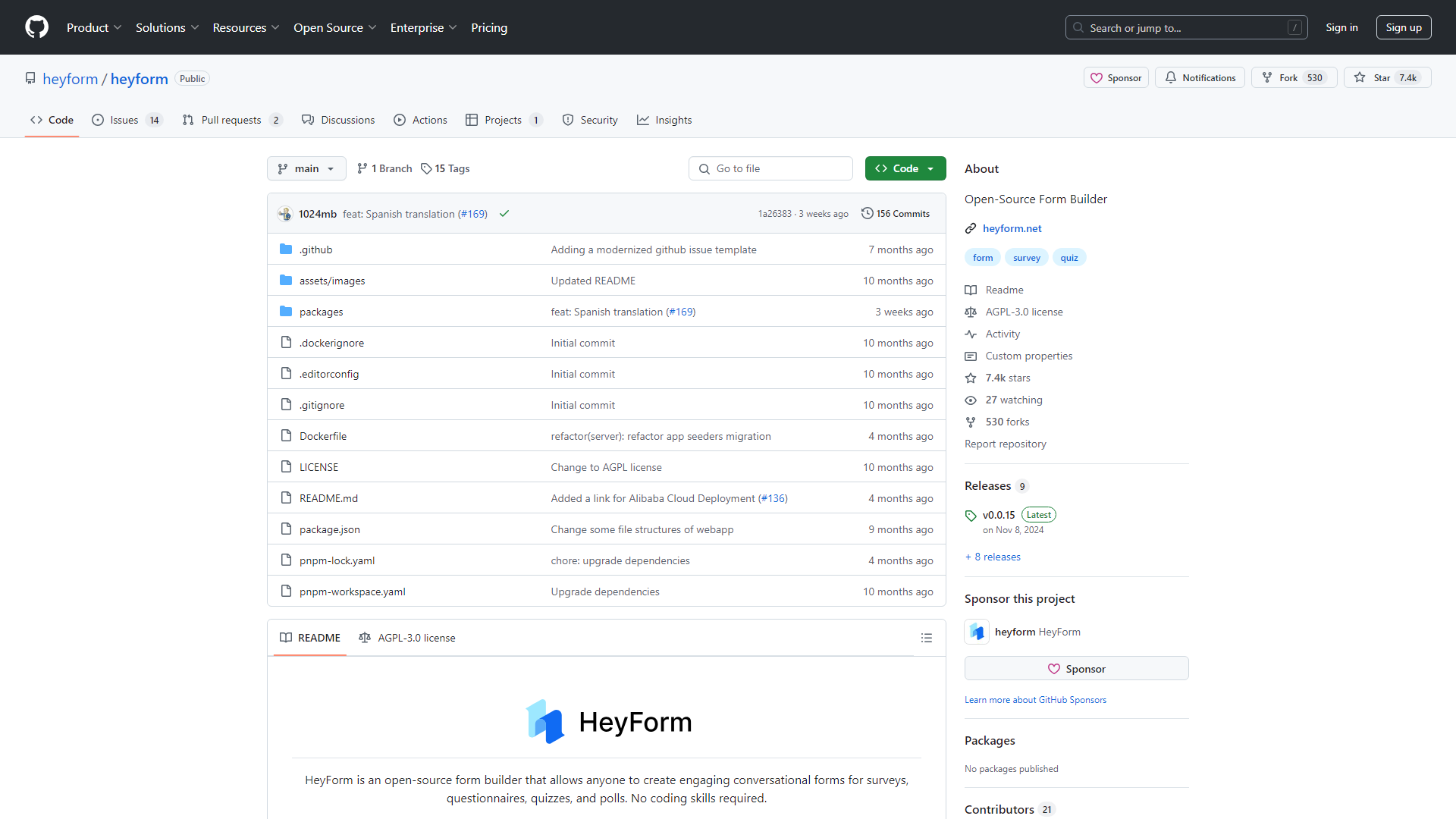The width and height of the screenshot is (1456, 819).
Task: Select the AGPL-3.0 license README tab
Action: coord(407,638)
